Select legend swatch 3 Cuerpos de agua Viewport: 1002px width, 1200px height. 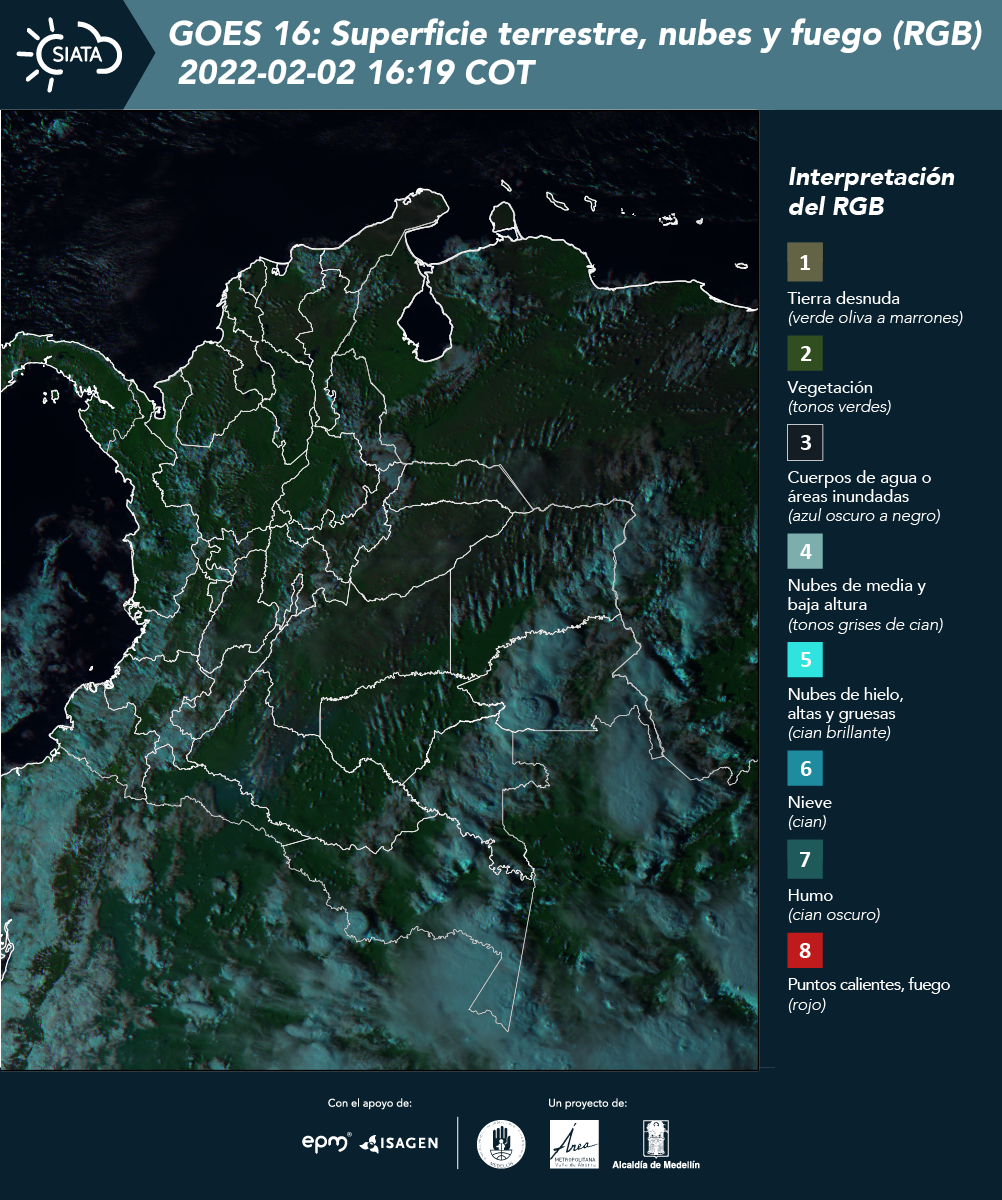[805, 442]
